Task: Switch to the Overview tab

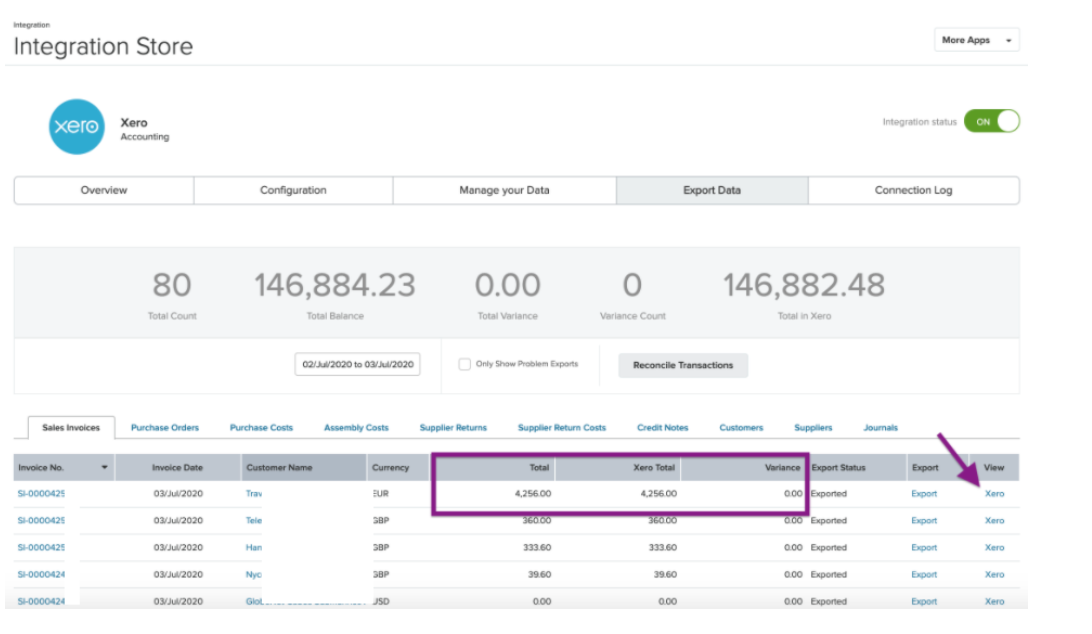Action: [104, 190]
